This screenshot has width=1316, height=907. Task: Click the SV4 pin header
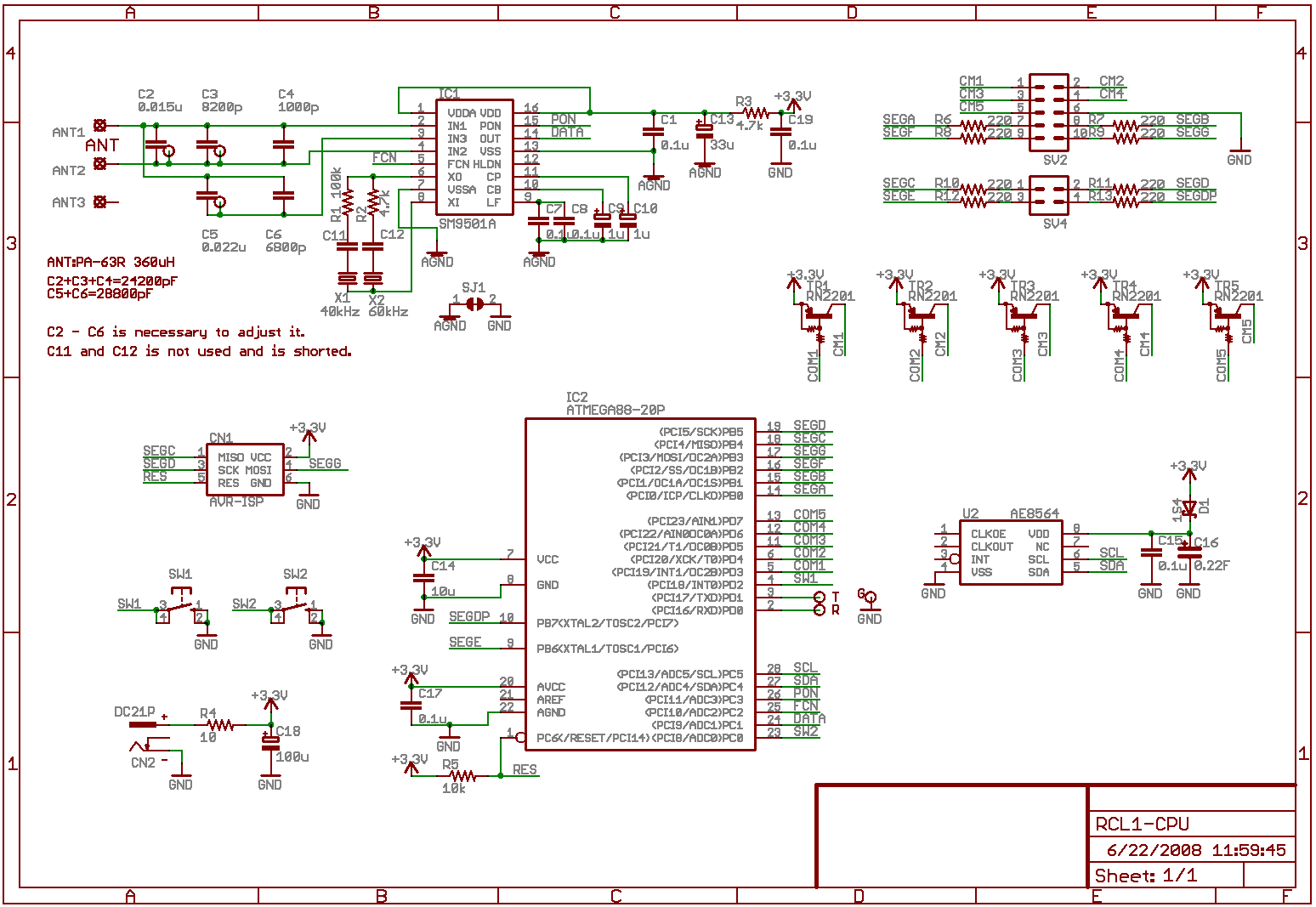1049,190
